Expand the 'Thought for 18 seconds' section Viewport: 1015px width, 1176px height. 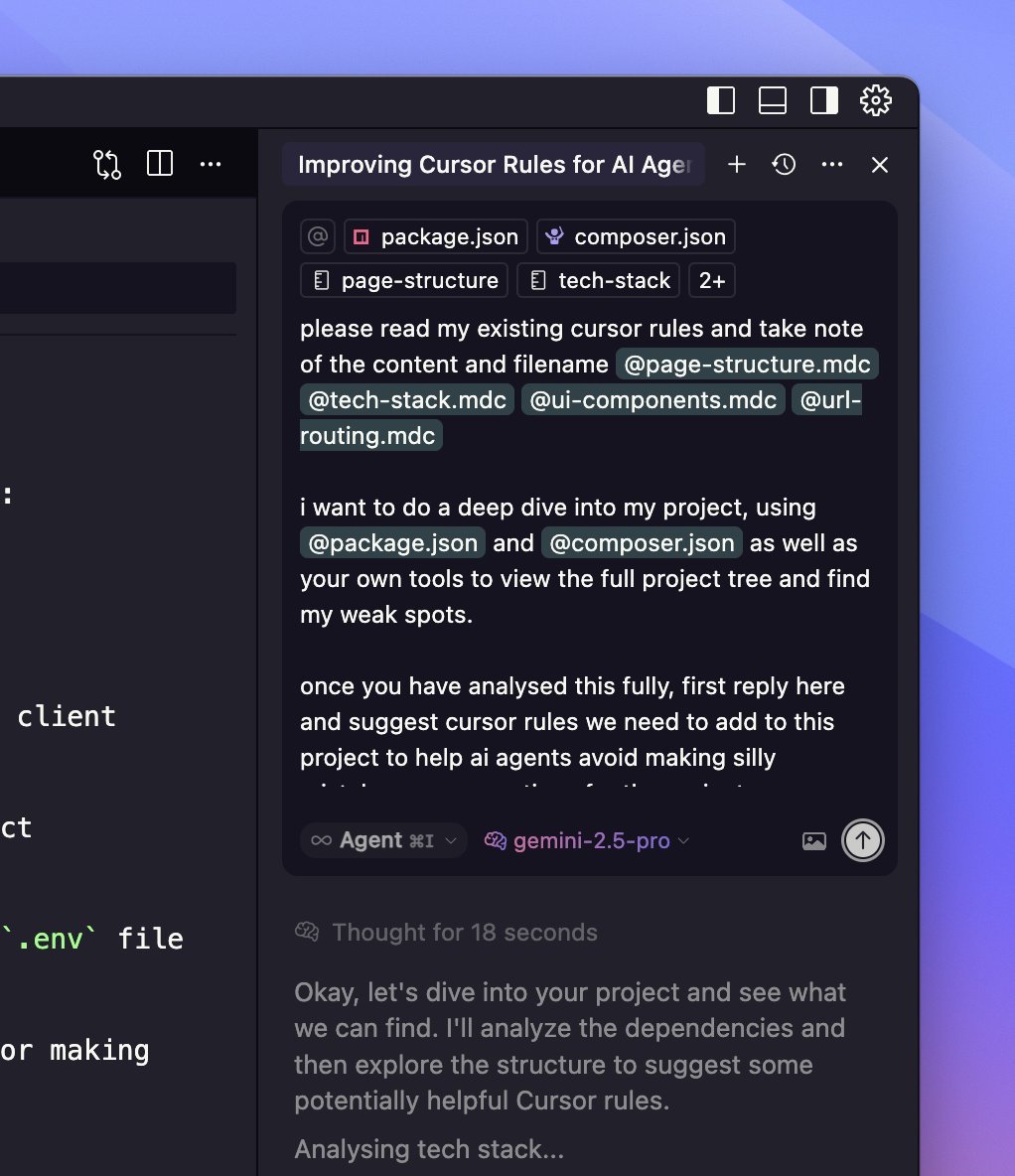click(446, 933)
